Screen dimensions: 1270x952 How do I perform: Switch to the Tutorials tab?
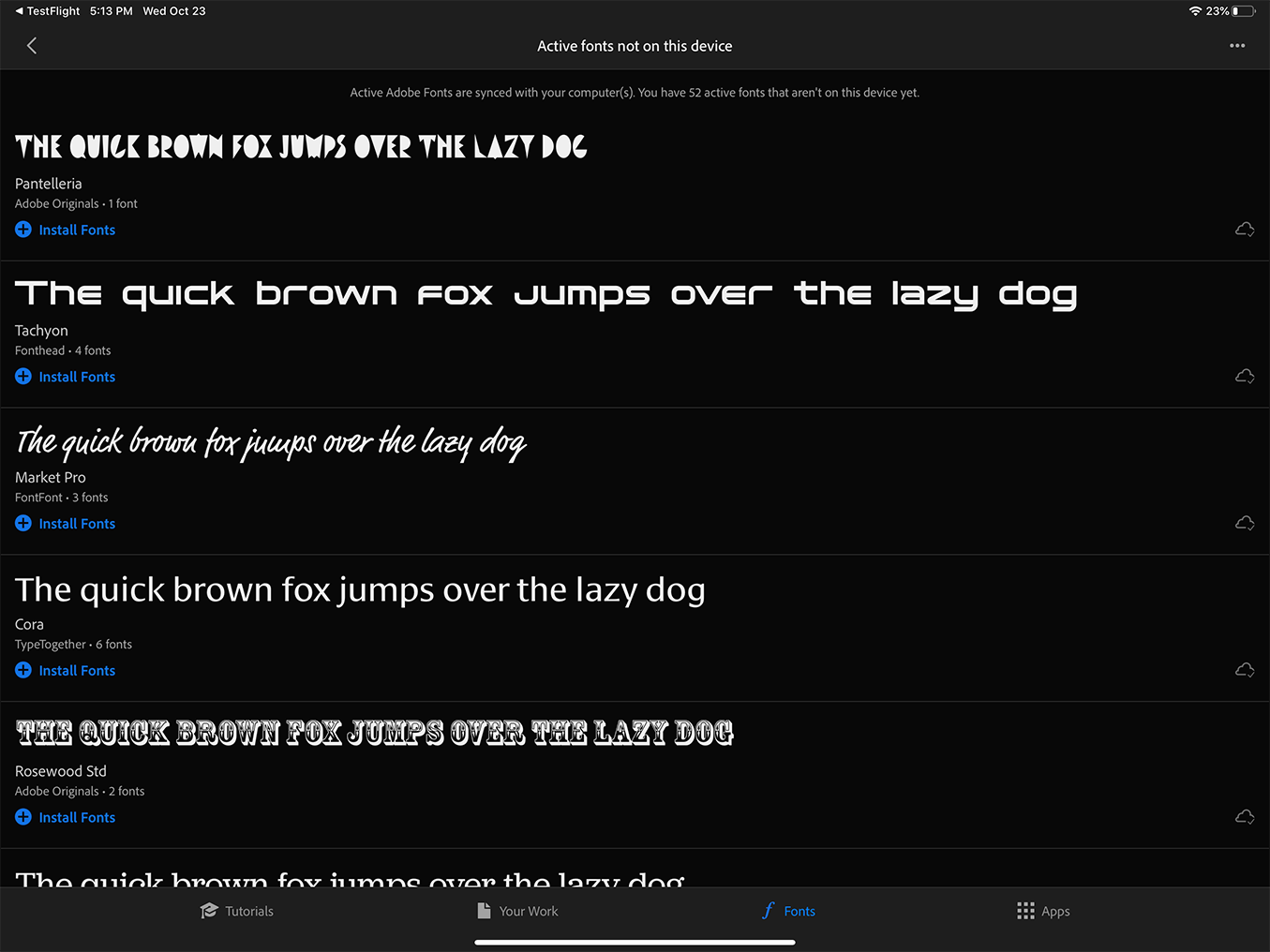pyautogui.click(x=237, y=911)
